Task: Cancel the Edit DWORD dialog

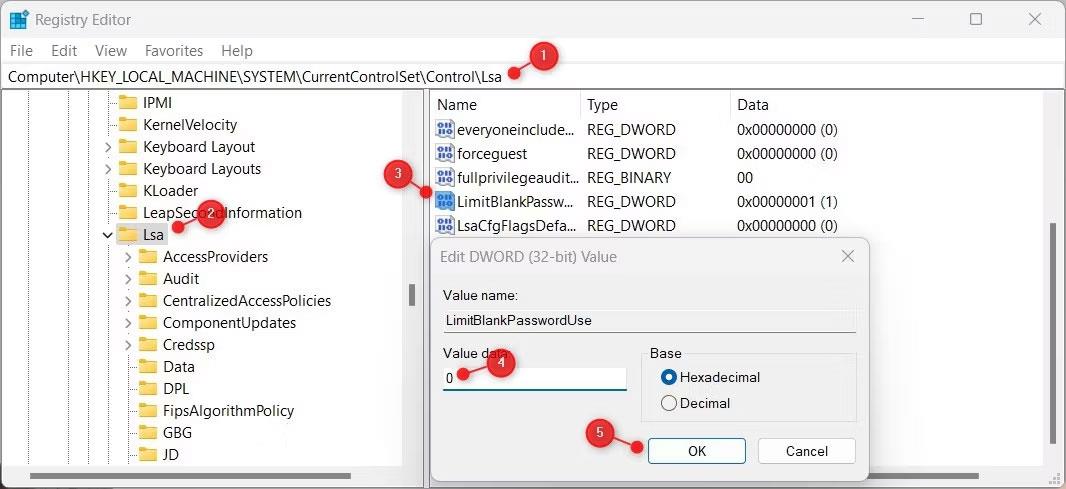Action: point(806,451)
